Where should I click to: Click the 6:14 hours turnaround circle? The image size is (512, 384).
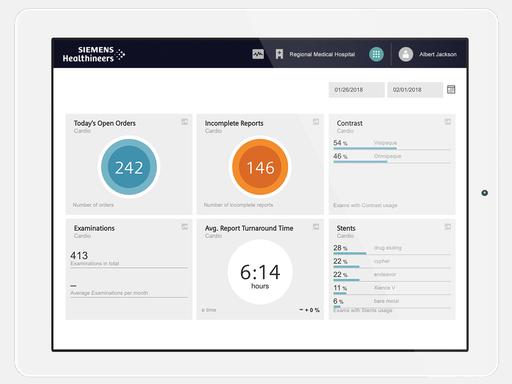[x=260, y=272]
